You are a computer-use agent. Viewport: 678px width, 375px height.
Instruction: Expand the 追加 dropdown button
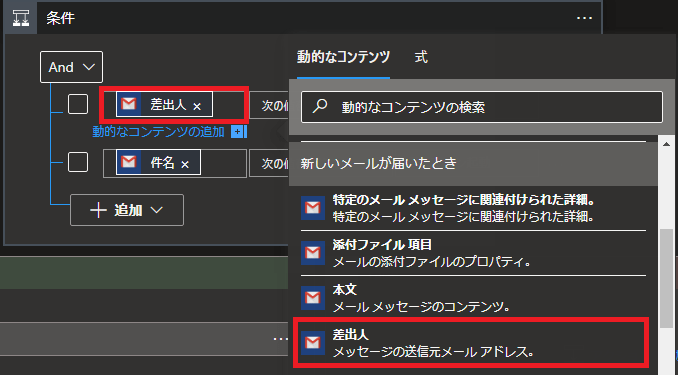click(127, 210)
